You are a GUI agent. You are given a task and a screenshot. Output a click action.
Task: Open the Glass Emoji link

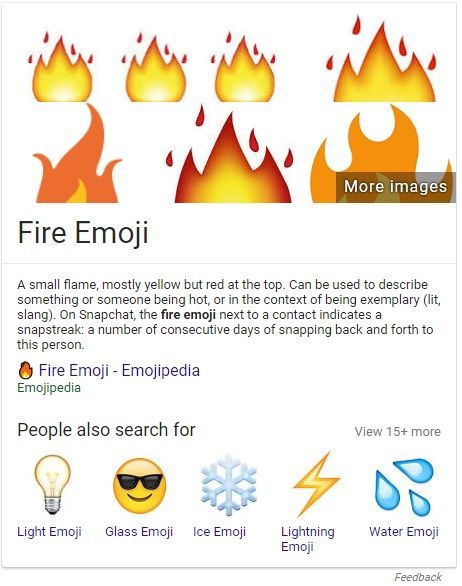click(139, 531)
